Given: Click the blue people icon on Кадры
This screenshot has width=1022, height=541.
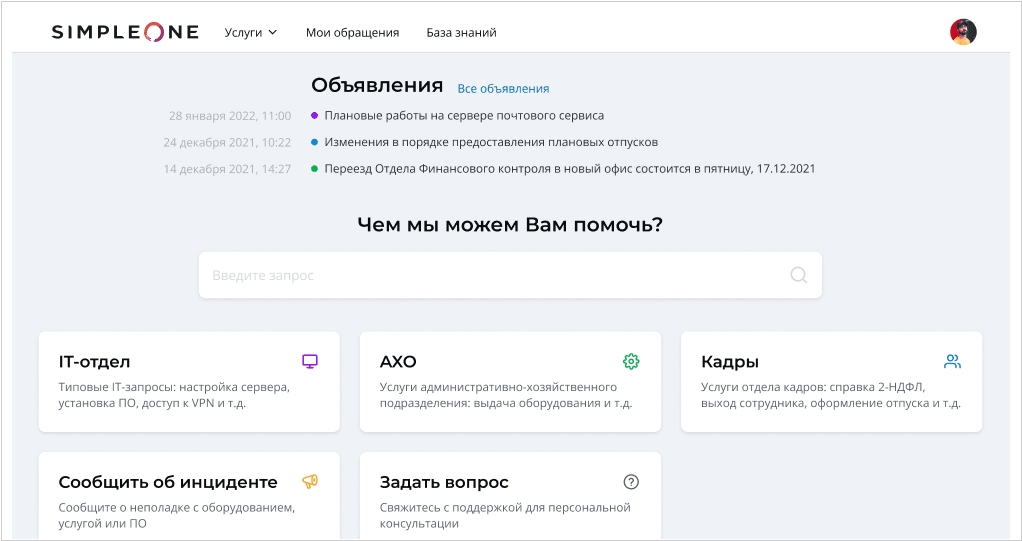Looking at the screenshot, I should [x=952, y=361].
